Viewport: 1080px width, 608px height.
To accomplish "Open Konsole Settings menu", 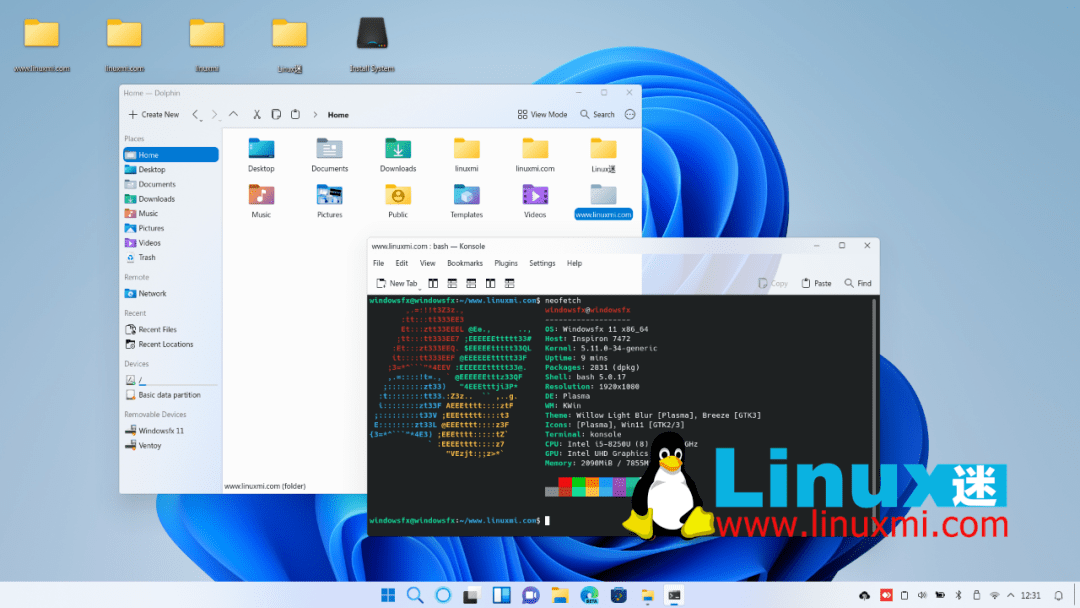I will pyautogui.click(x=542, y=263).
